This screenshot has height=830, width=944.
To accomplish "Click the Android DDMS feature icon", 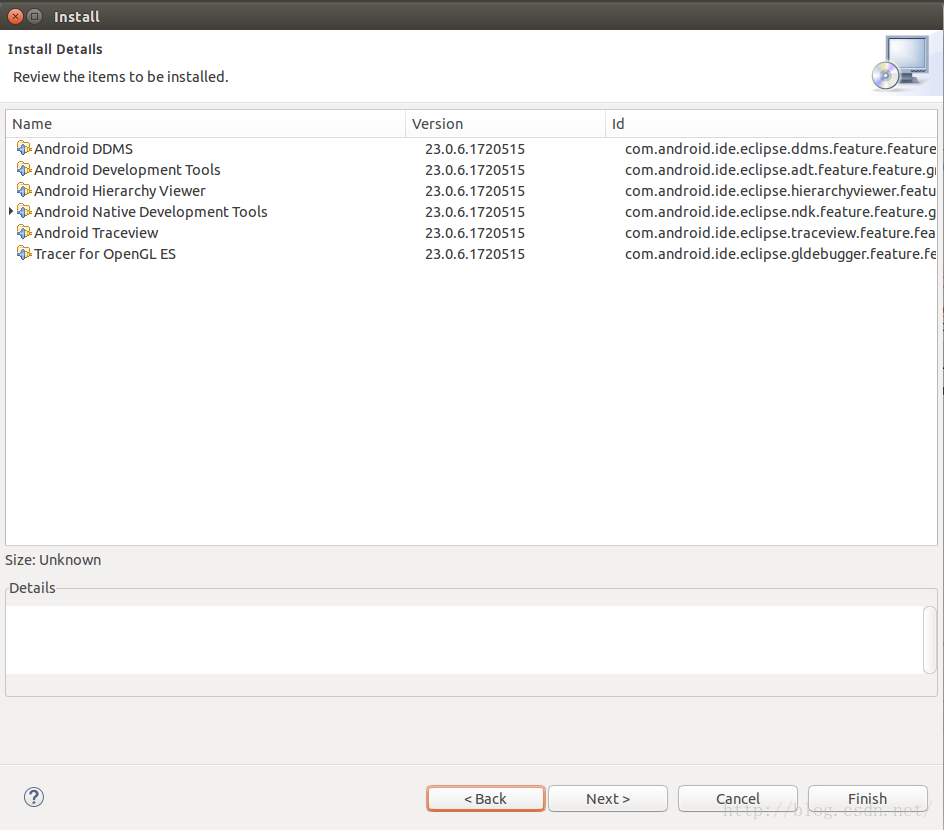I will tap(24, 148).
